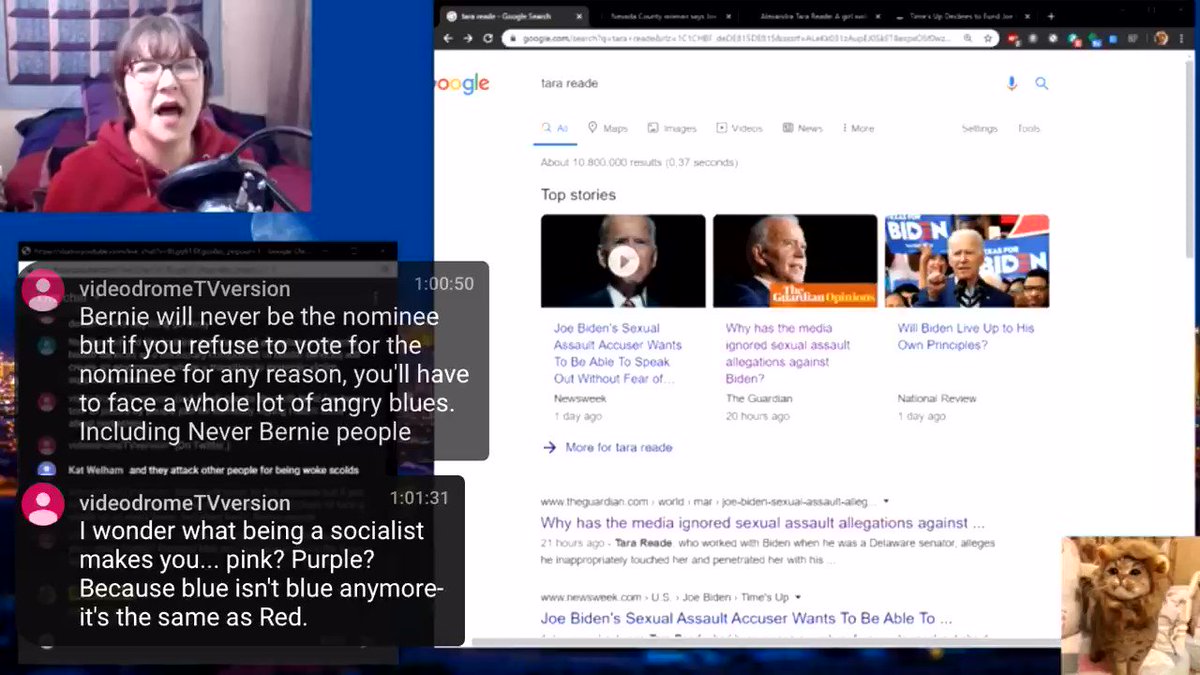1200x675 pixels.
Task: Select the All search results tab
Action: pyautogui.click(x=555, y=129)
